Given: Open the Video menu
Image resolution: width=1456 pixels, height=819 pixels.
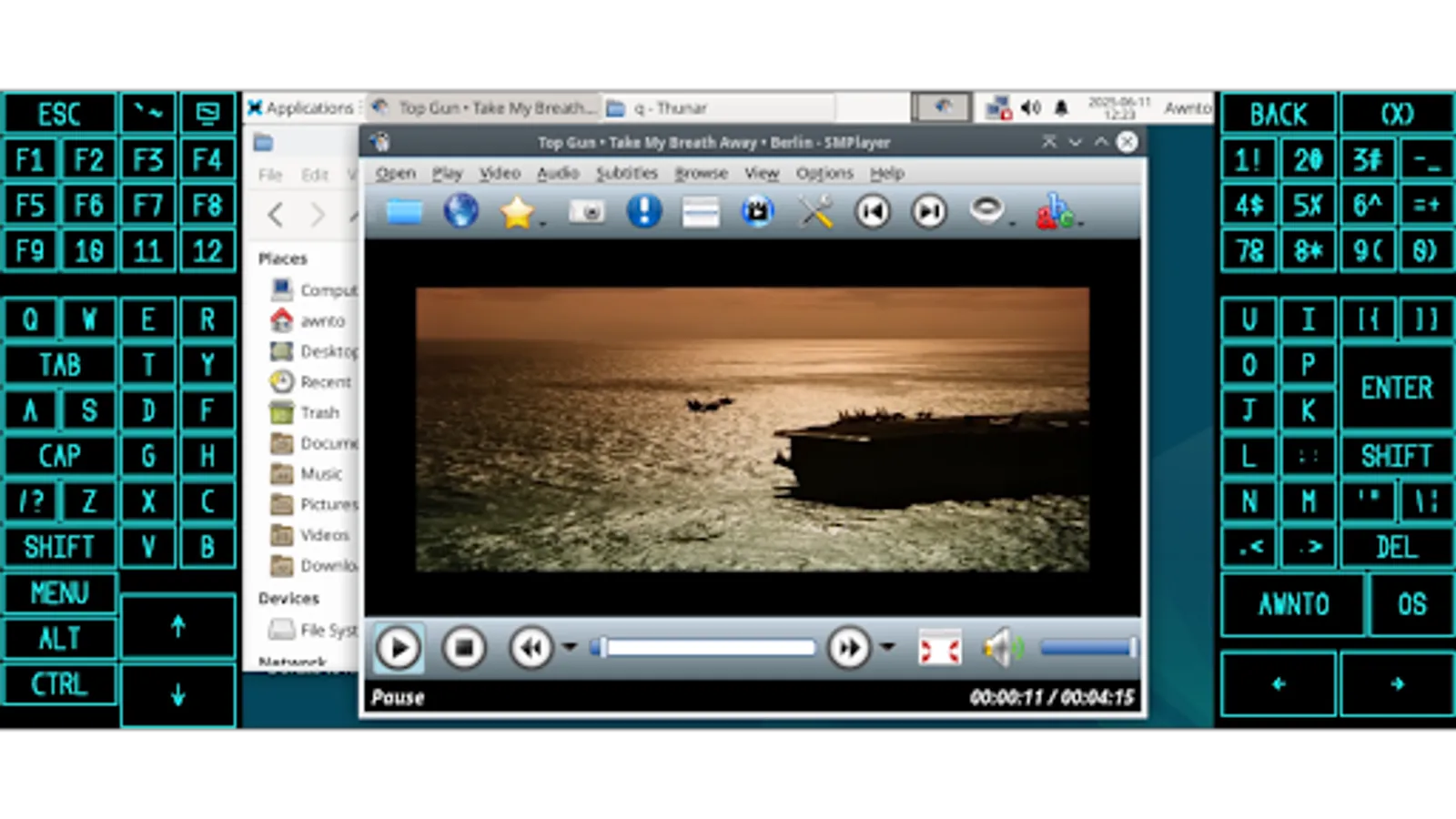Looking at the screenshot, I should 500,173.
